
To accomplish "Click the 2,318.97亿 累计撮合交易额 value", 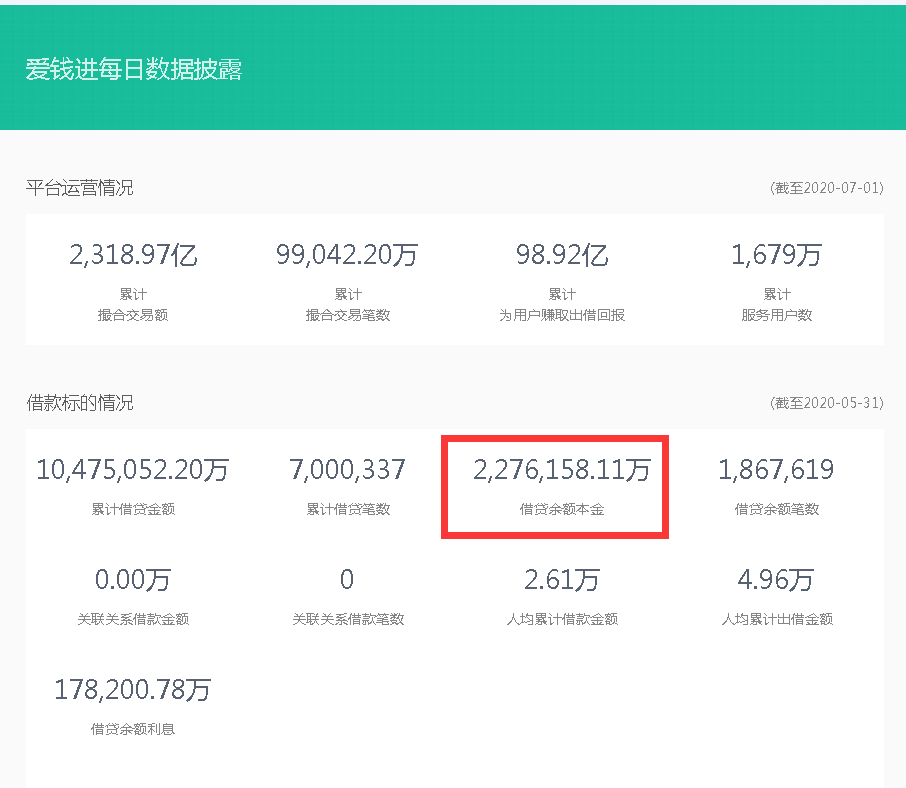I will coord(133,254).
